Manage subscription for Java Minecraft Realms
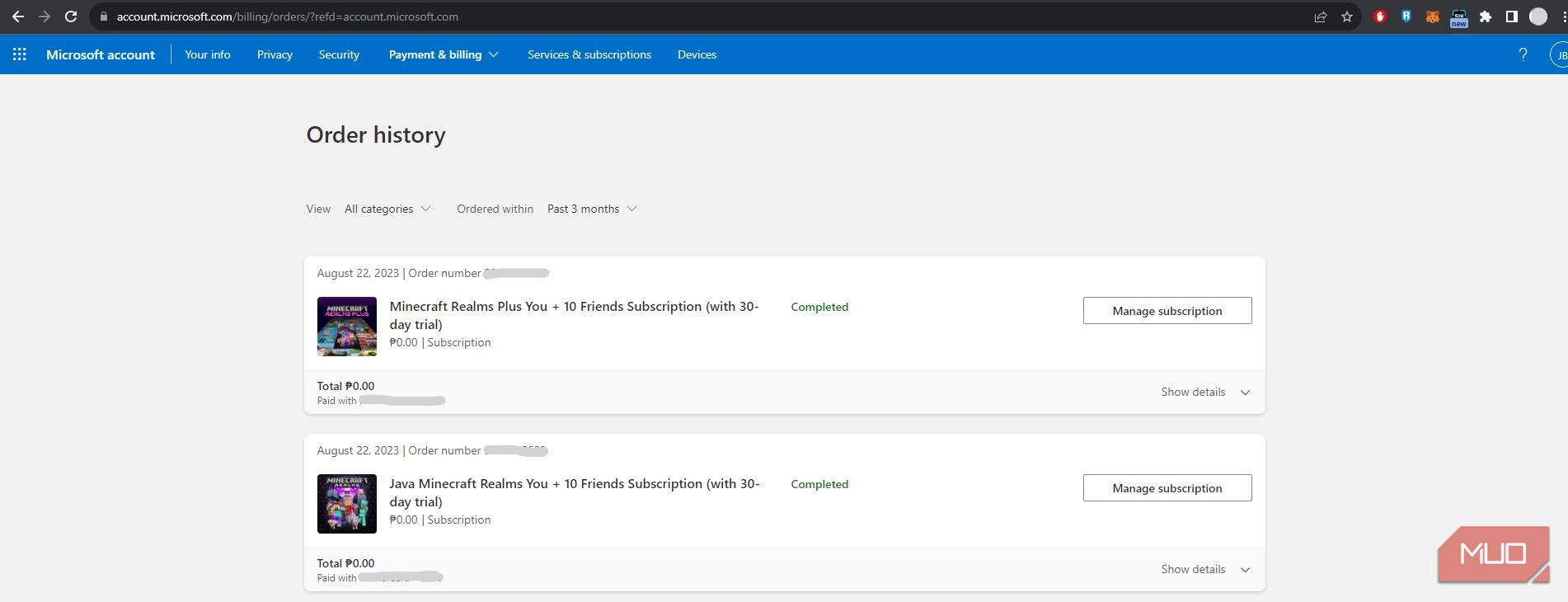The height and width of the screenshot is (602, 1568). pyautogui.click(x=1167, y=488)
